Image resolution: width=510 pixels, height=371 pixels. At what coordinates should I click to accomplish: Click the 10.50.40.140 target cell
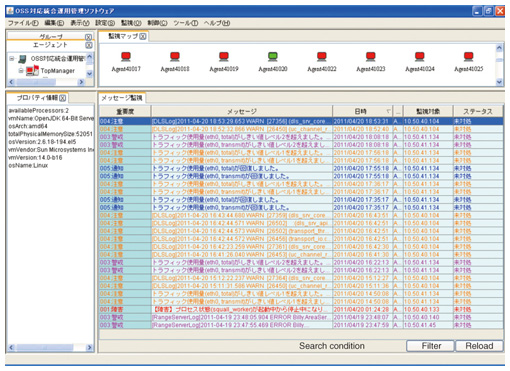[x=428, y=317]
